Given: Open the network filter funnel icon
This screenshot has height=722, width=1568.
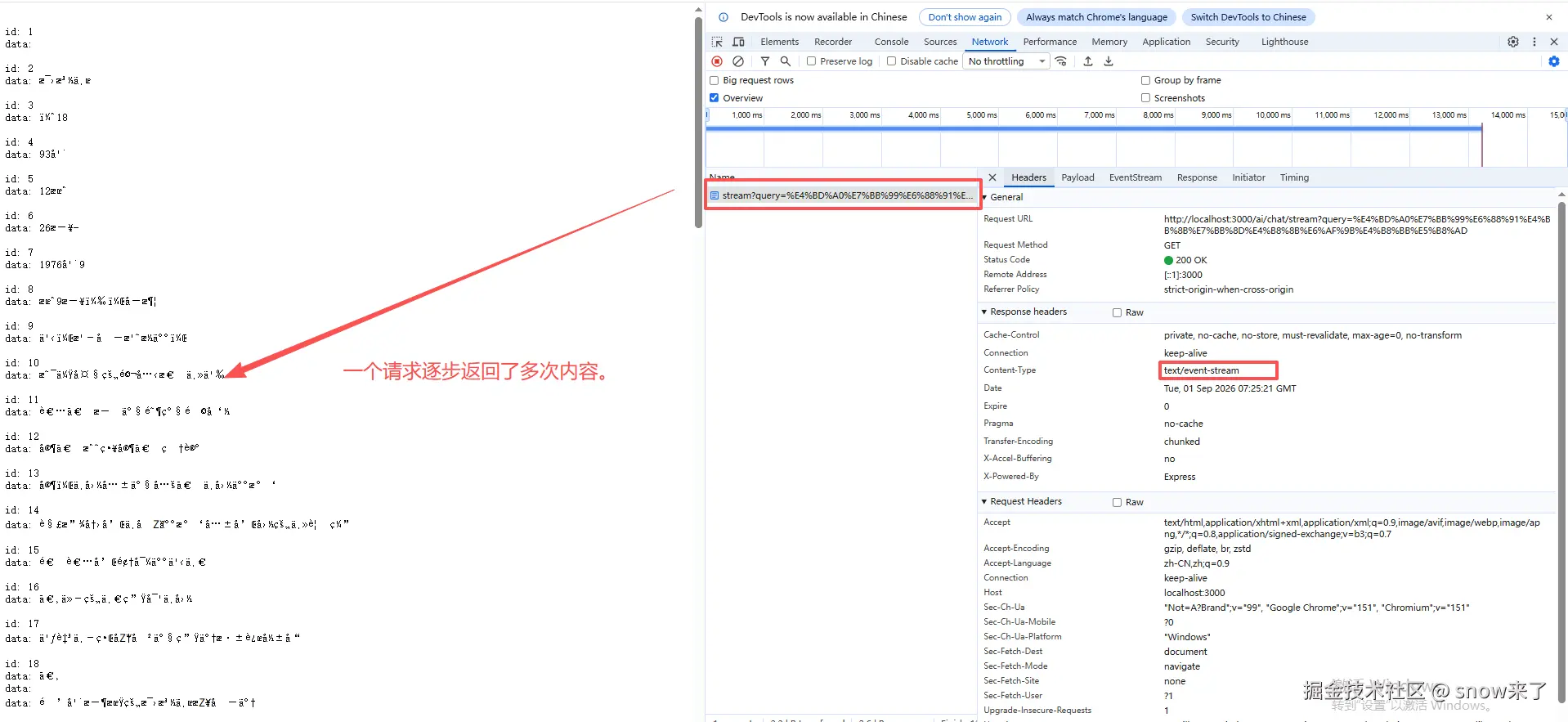Looking at the screenshot, I should coord(765,61).
